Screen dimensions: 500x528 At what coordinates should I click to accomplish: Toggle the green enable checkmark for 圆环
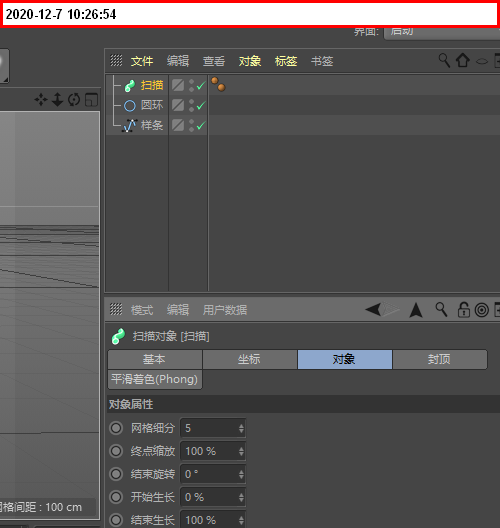click(201, 106)
